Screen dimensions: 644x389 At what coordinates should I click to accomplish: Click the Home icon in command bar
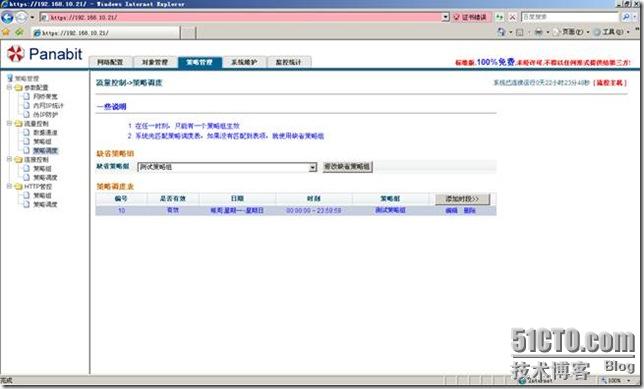tap(501, 32)
